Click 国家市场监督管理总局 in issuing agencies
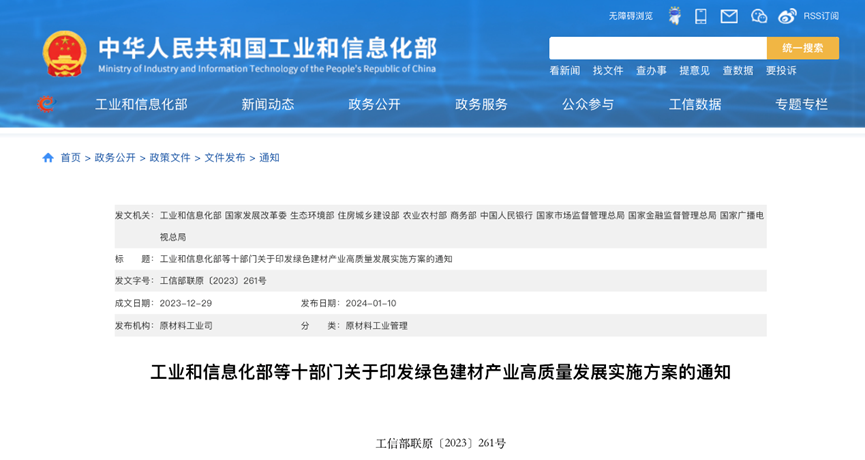 [x=580, y=215]
